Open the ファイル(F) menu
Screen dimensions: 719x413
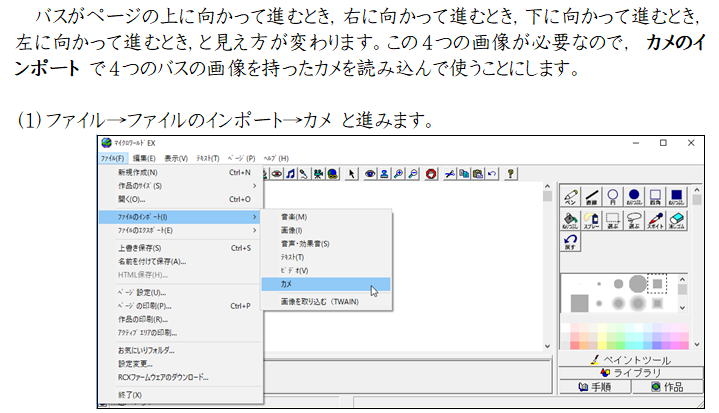pos(112,158)
